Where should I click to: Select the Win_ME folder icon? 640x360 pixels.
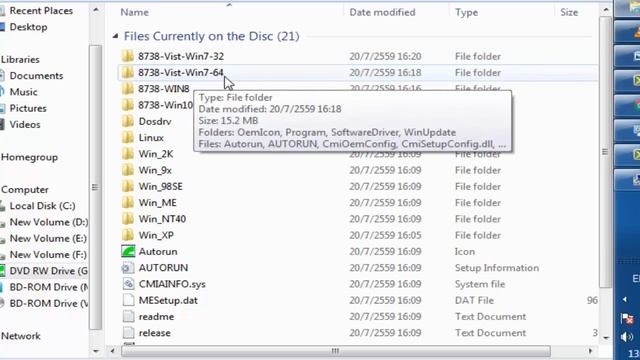(x=128, y=203)
